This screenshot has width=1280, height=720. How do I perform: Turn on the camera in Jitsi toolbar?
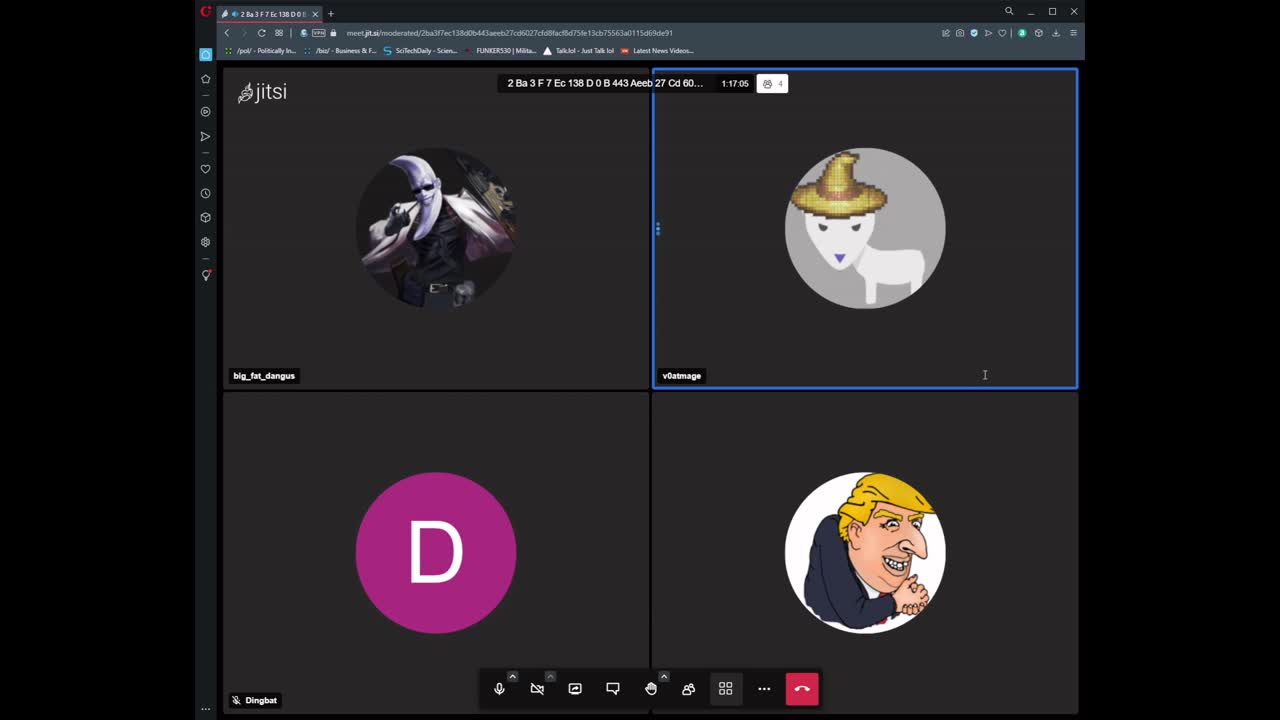(537, 689)
